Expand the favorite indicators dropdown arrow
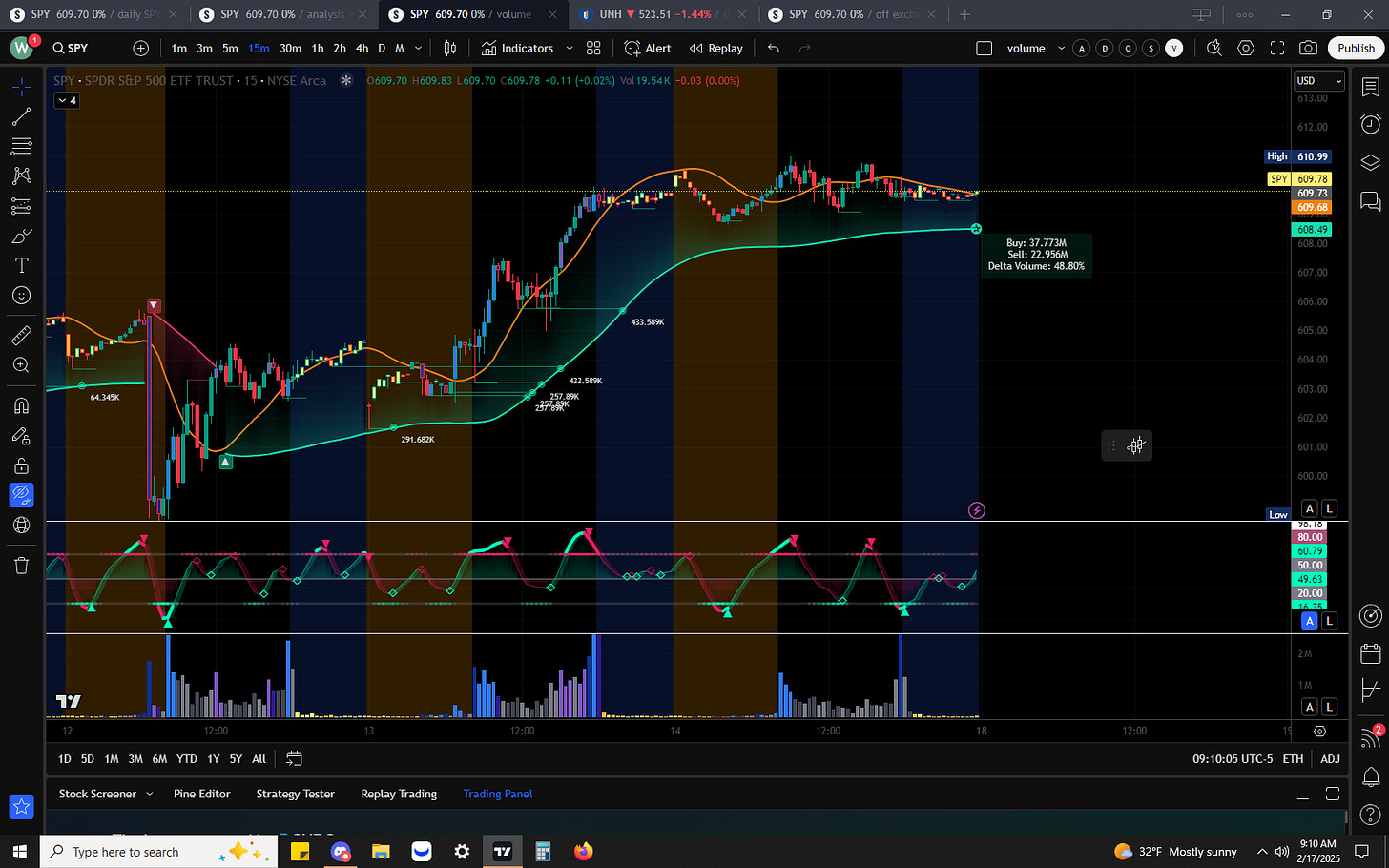The height and width of the screenshot is (868, 1389). click(570, 48)
